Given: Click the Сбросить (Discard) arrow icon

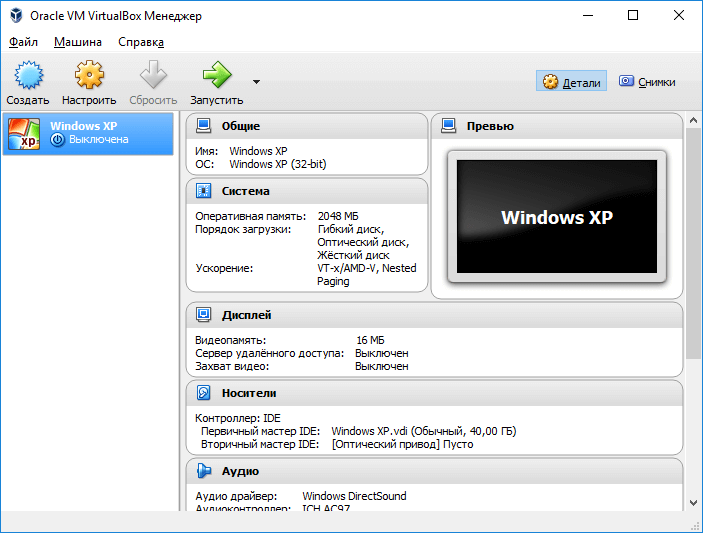Looking at the screenshot, I should 153,74.
